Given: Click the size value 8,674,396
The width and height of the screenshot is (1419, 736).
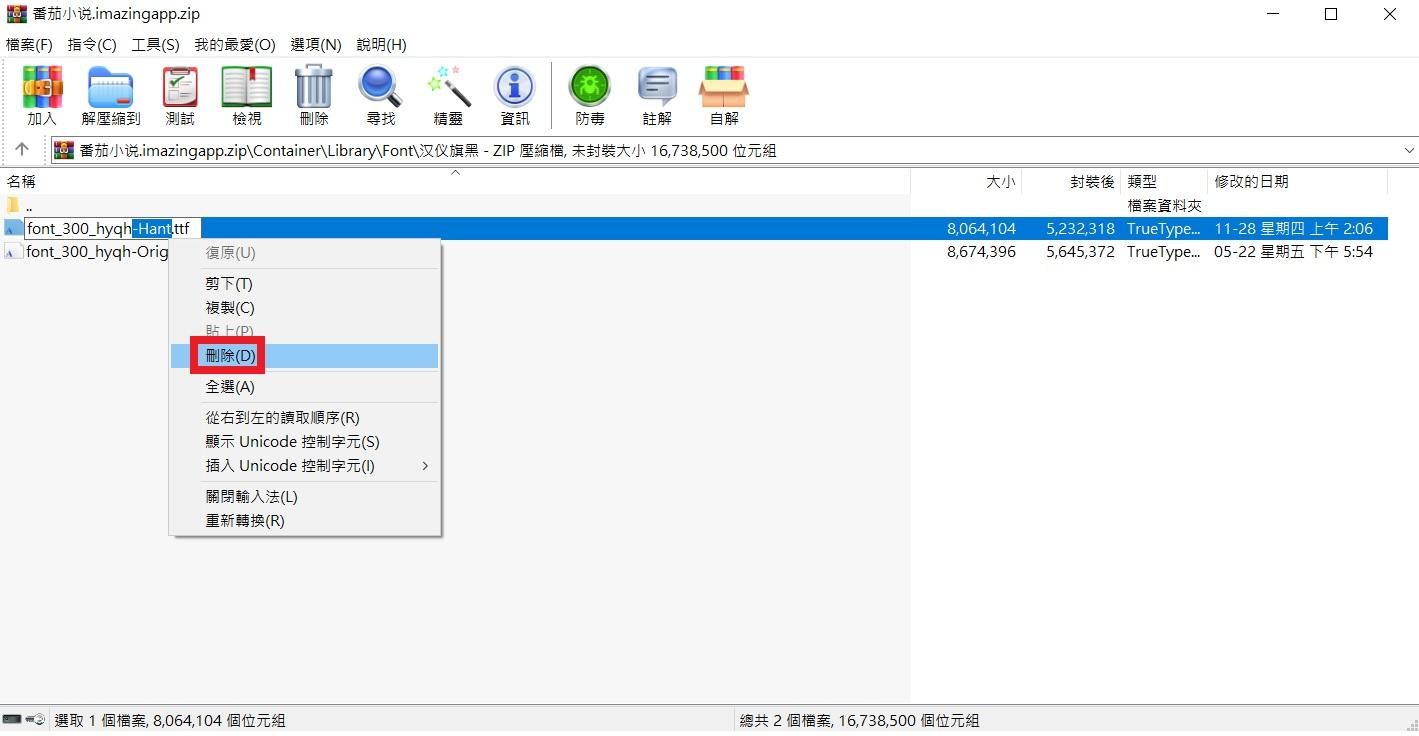Looking at the screenshot, I should 981,252.
